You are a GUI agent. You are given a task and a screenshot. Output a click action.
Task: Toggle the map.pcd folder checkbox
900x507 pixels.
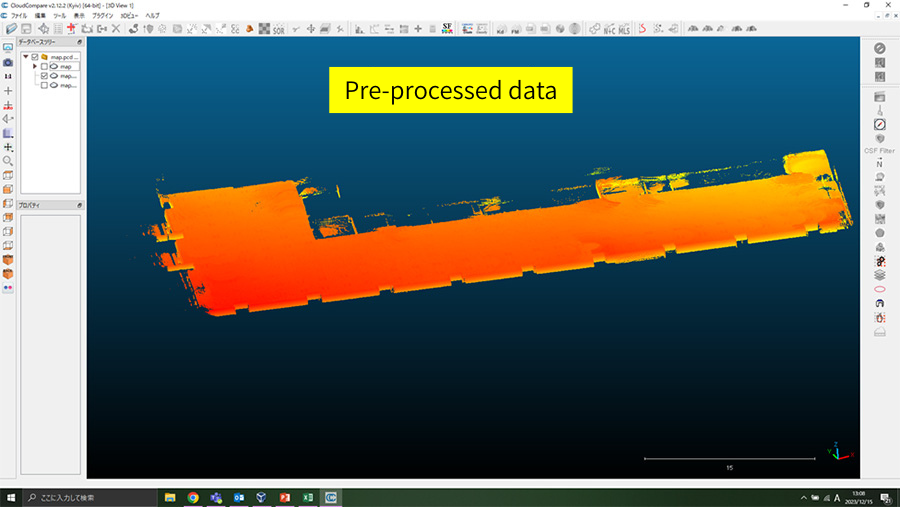pyautogui.click(x=35, y=57)
